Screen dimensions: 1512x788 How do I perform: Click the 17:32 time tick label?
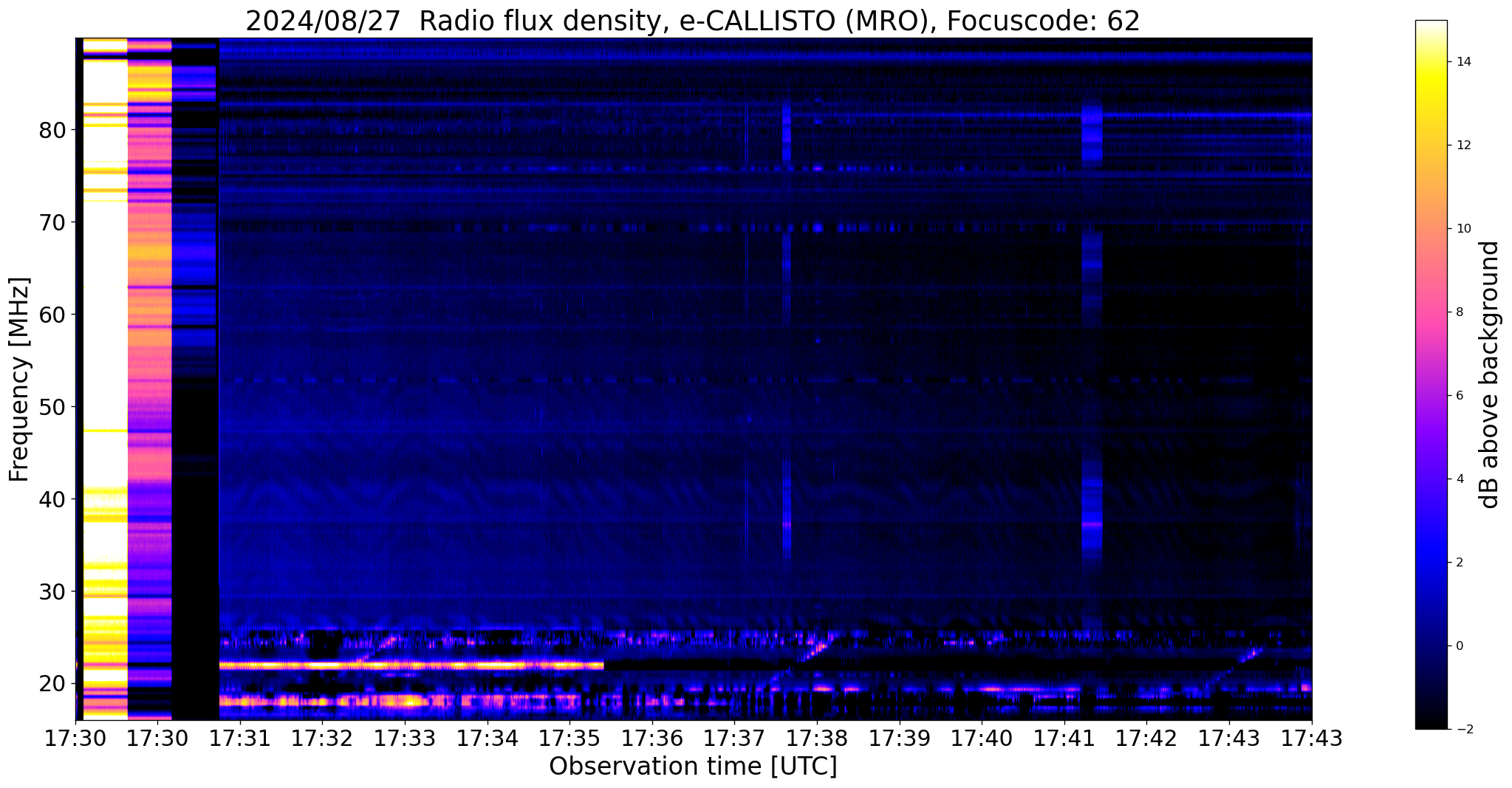pos(322,738)
